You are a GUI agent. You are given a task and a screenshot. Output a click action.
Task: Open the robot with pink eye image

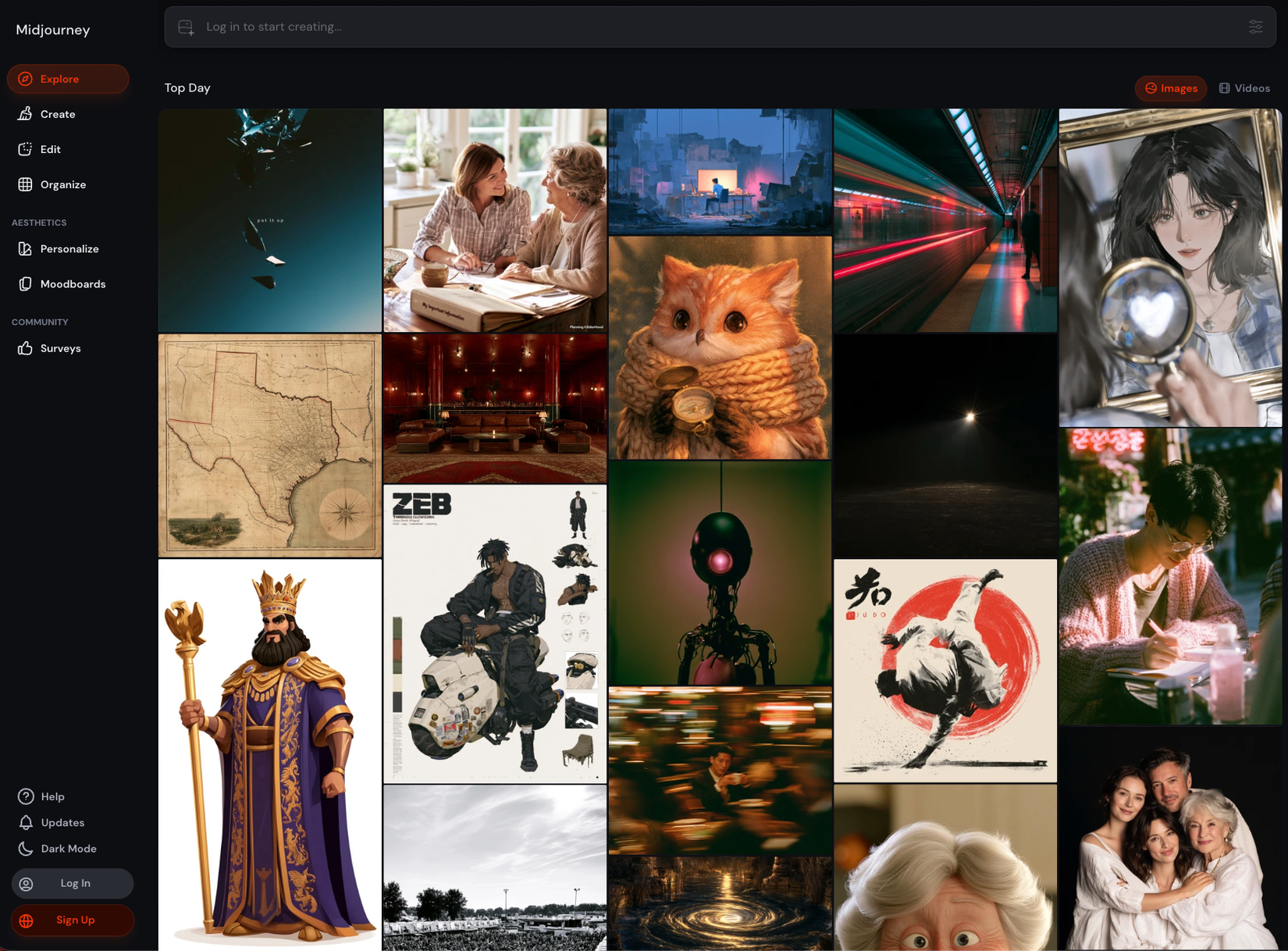(720, 573)
